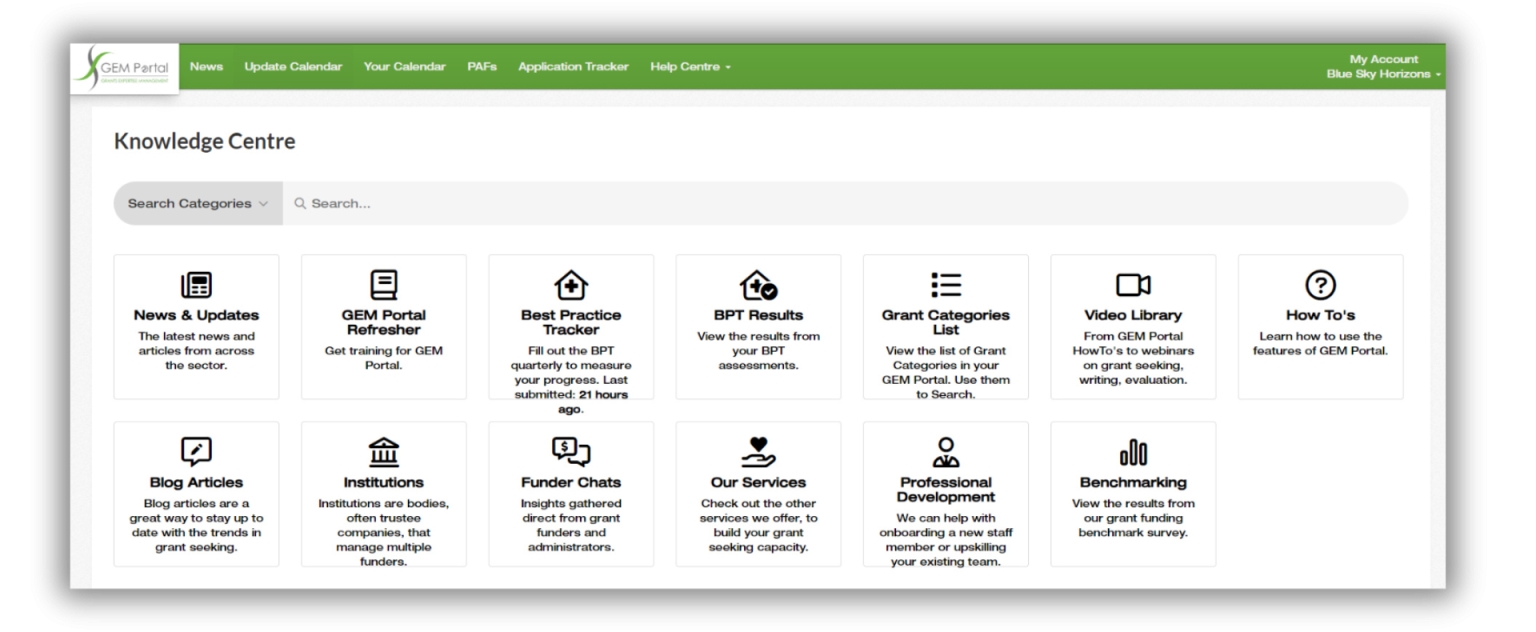Open Best Practice Tracker via its house icon

pyautogui.click(x=570, y=284)
